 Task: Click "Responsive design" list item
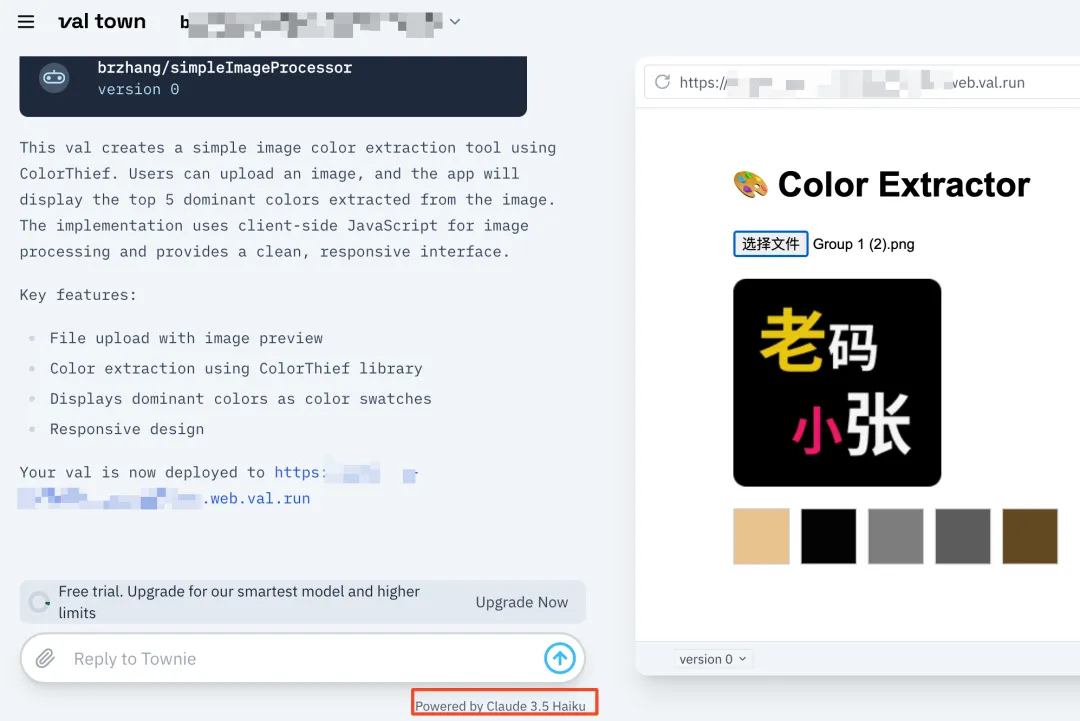[127, 429]
